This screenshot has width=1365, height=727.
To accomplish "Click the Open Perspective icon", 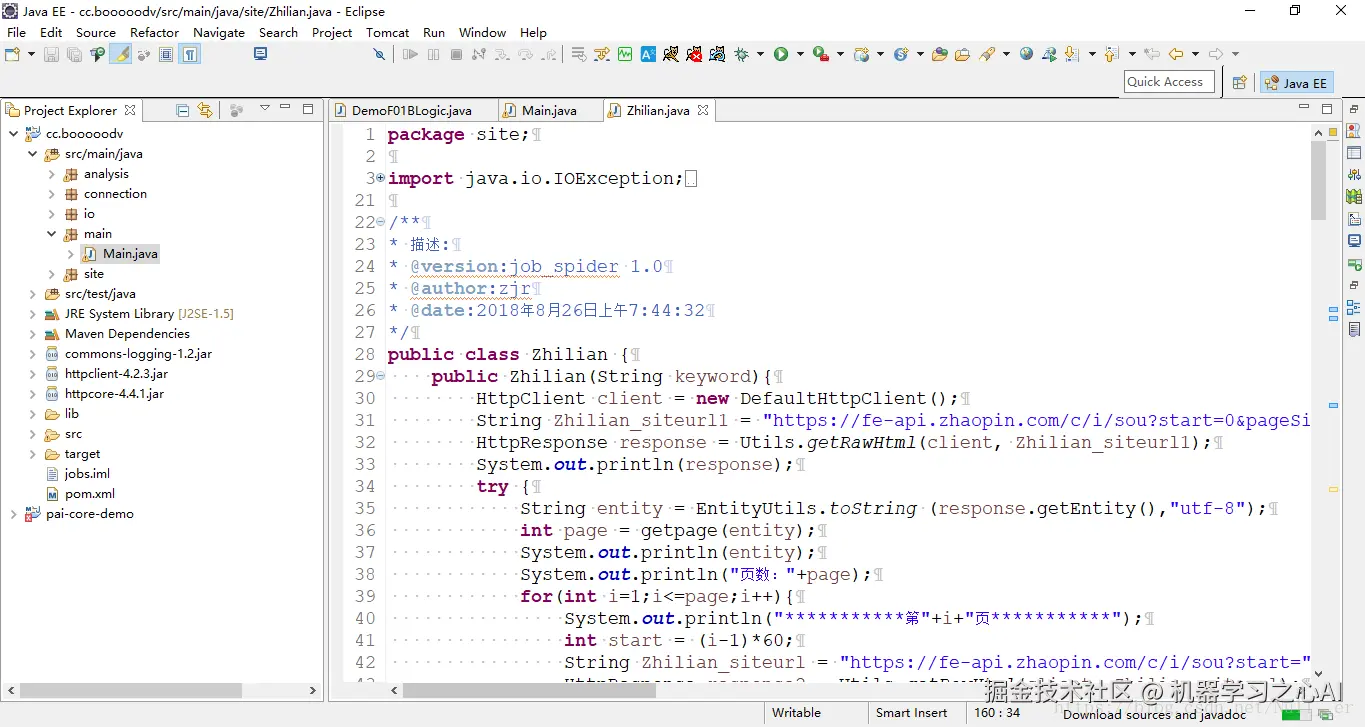I will [x=1240, y=83].
